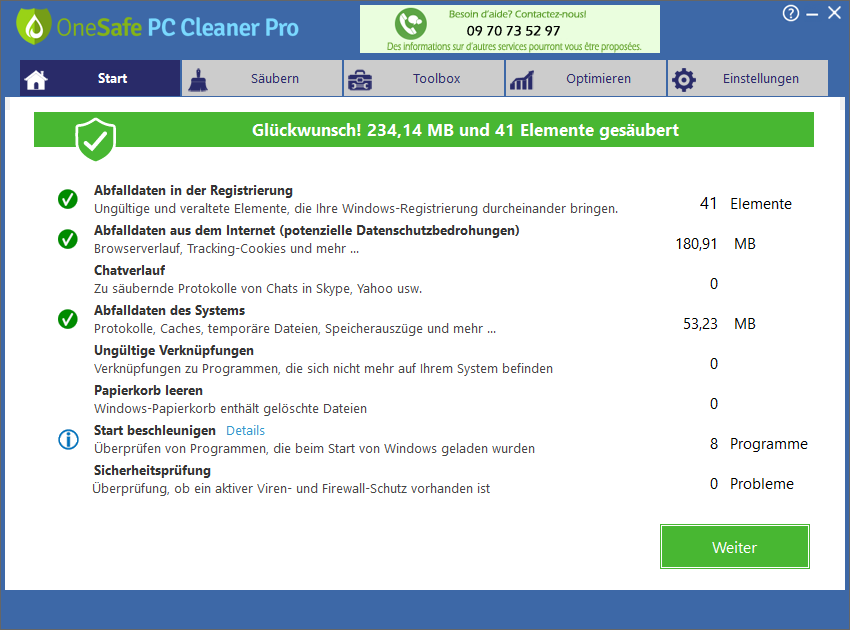Screen dimensions: 850x630
Task: Click the broom icon for Säubern
Action: pyautogui.click(x=198, y=80)
